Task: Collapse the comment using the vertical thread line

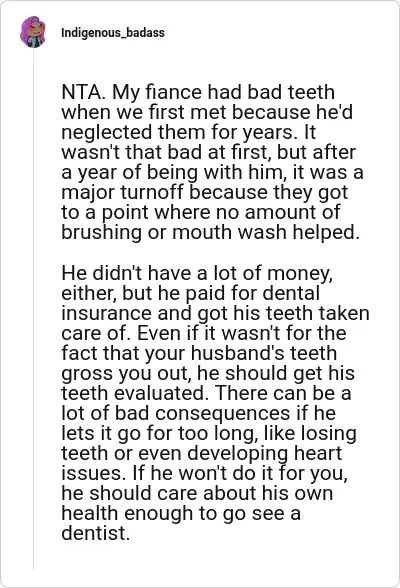Action: pos(33,310)
